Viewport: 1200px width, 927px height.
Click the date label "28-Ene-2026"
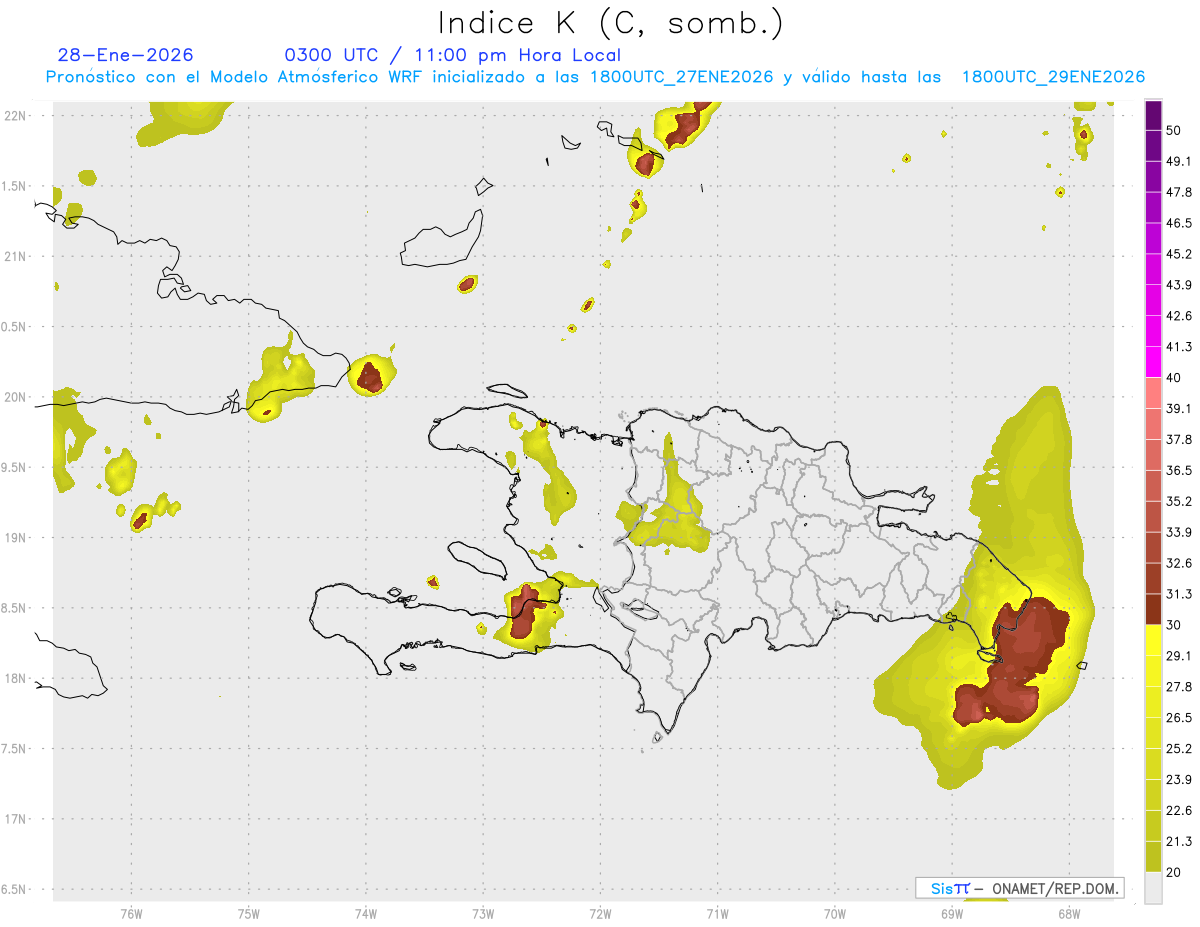[125, 55]
